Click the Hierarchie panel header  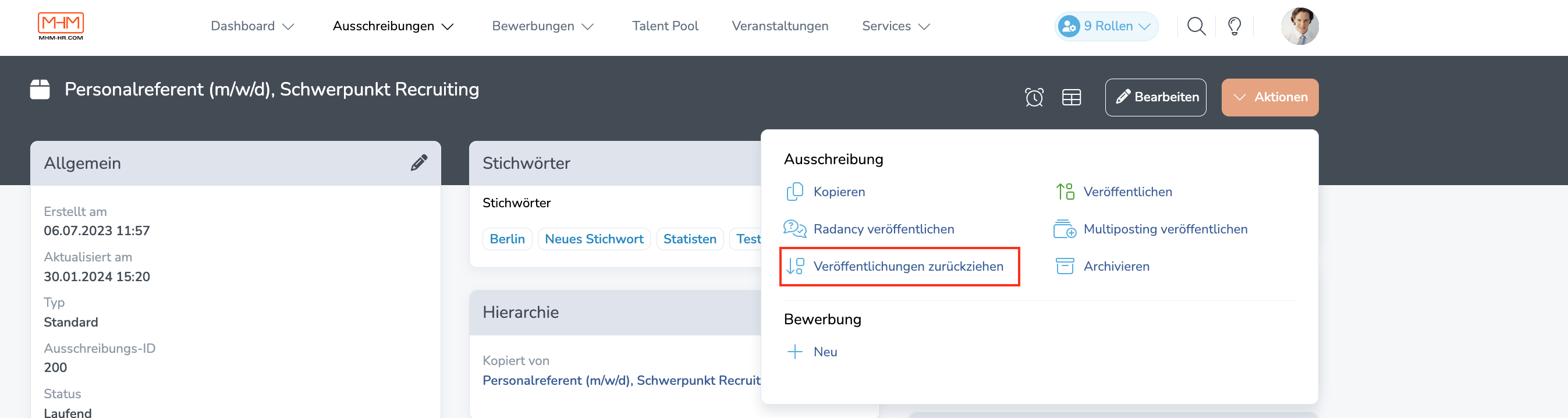click(x=615, y=312)
